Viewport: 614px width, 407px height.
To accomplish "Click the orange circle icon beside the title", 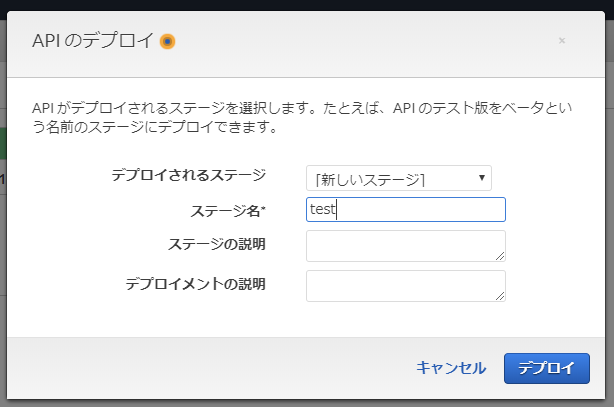I will [168, 41].
